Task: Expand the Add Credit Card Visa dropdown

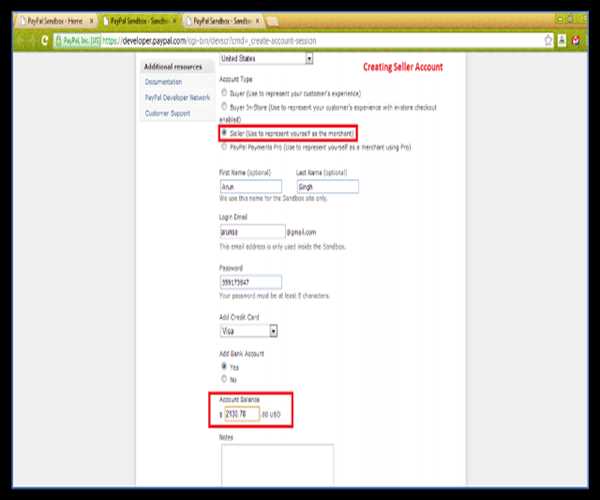Action: pos(248,330)
